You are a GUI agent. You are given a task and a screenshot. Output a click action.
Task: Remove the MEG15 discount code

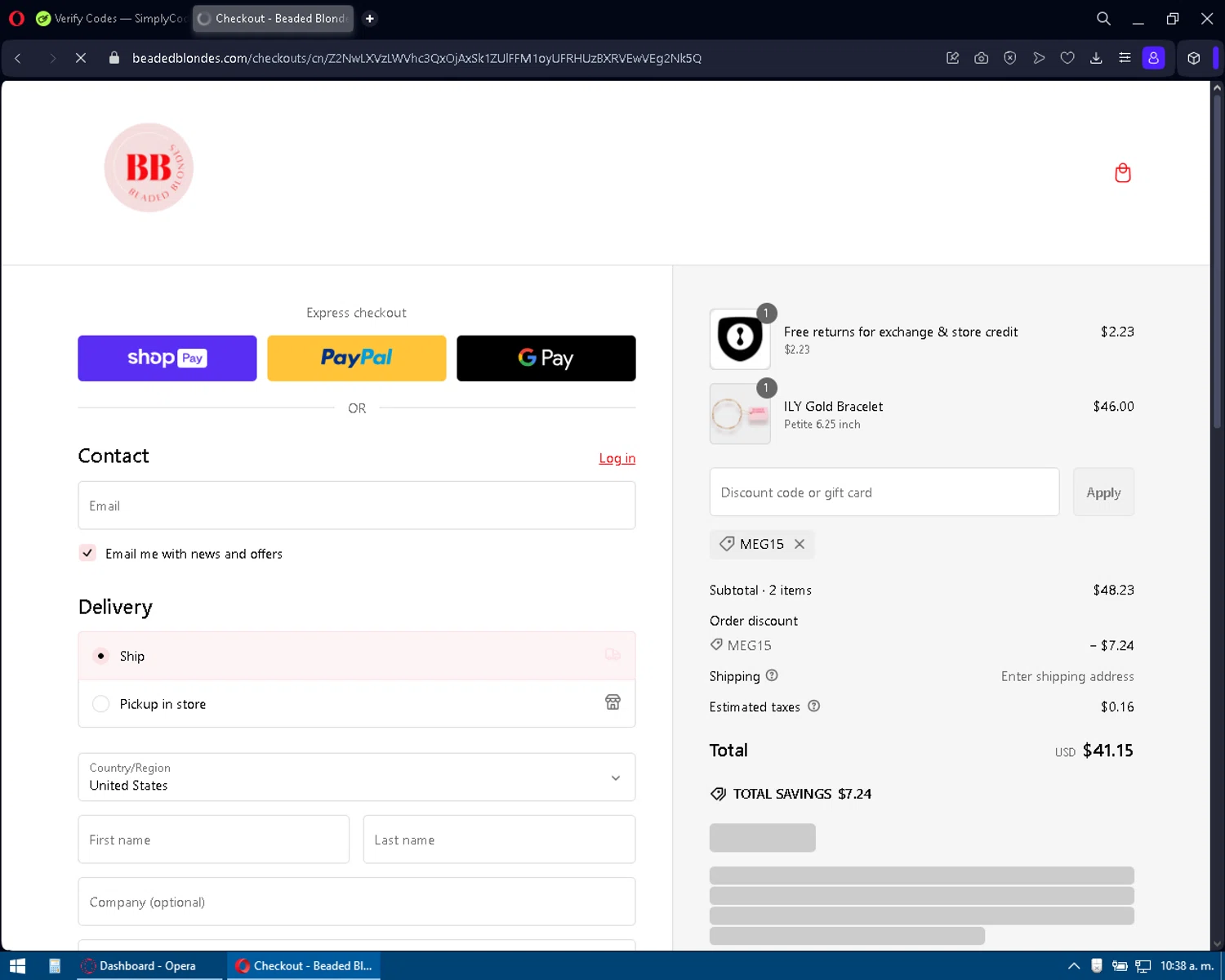coord(800,544)
